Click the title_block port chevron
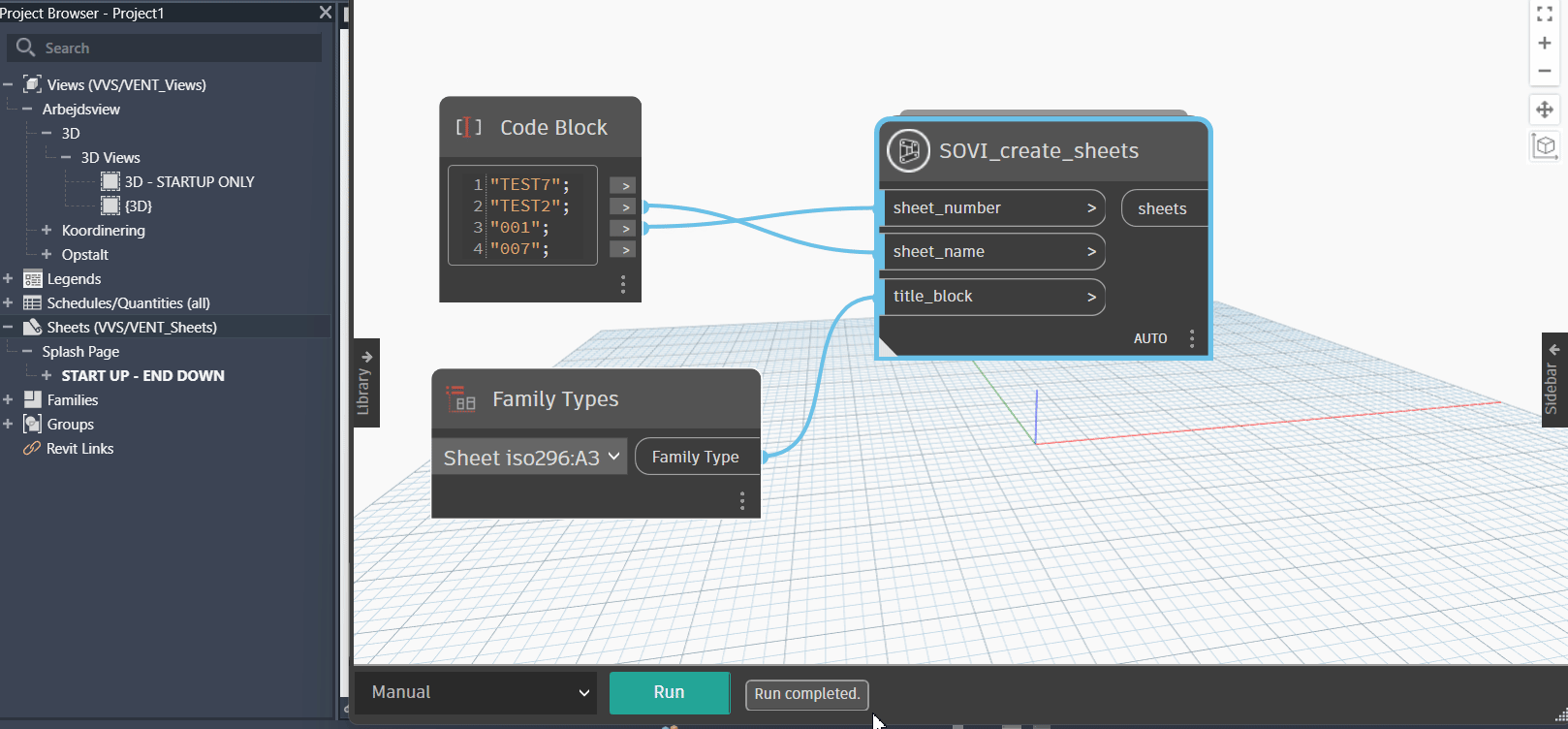The image size is (1568, 729). coord(1091,297)
